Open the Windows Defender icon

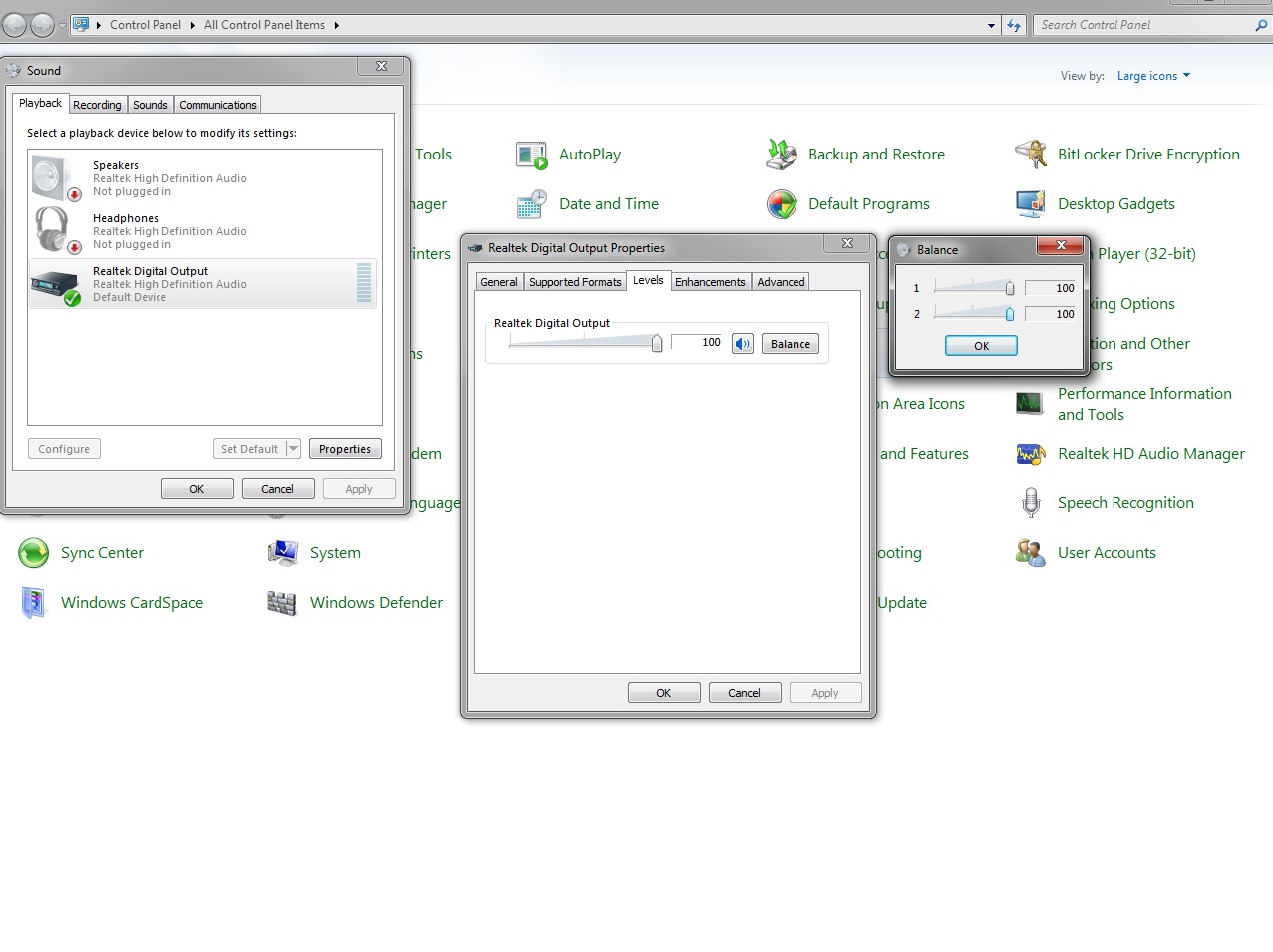[283, 603]
